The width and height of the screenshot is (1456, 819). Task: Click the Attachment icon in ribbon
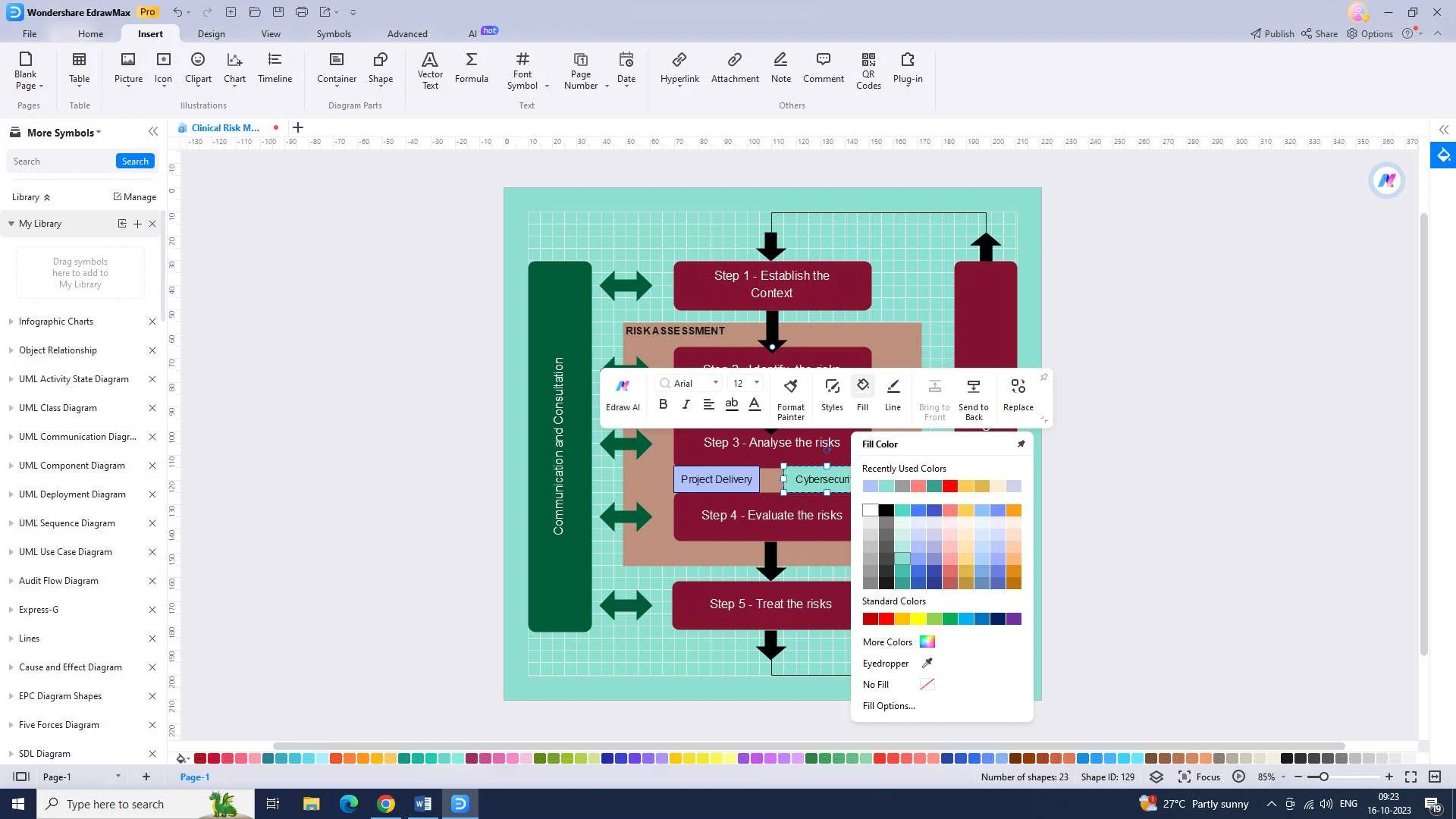point(735,67)
